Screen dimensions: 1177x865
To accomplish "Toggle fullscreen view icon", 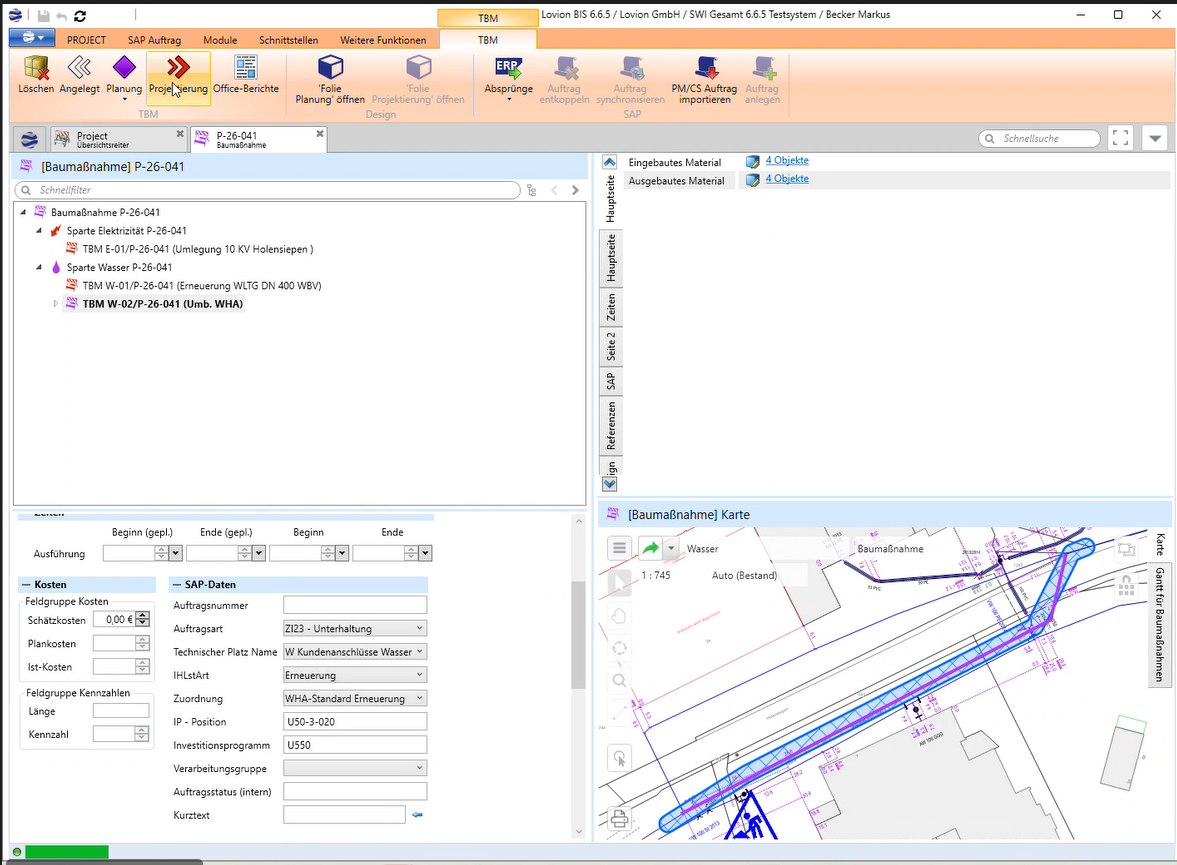I will click(x=1121, y=138).
